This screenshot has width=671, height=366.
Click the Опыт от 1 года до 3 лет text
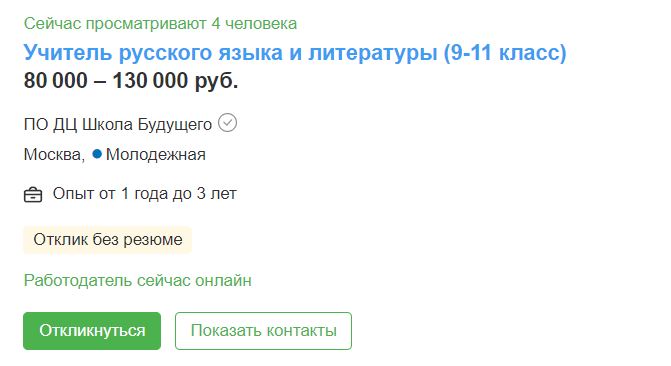point(145,194)
